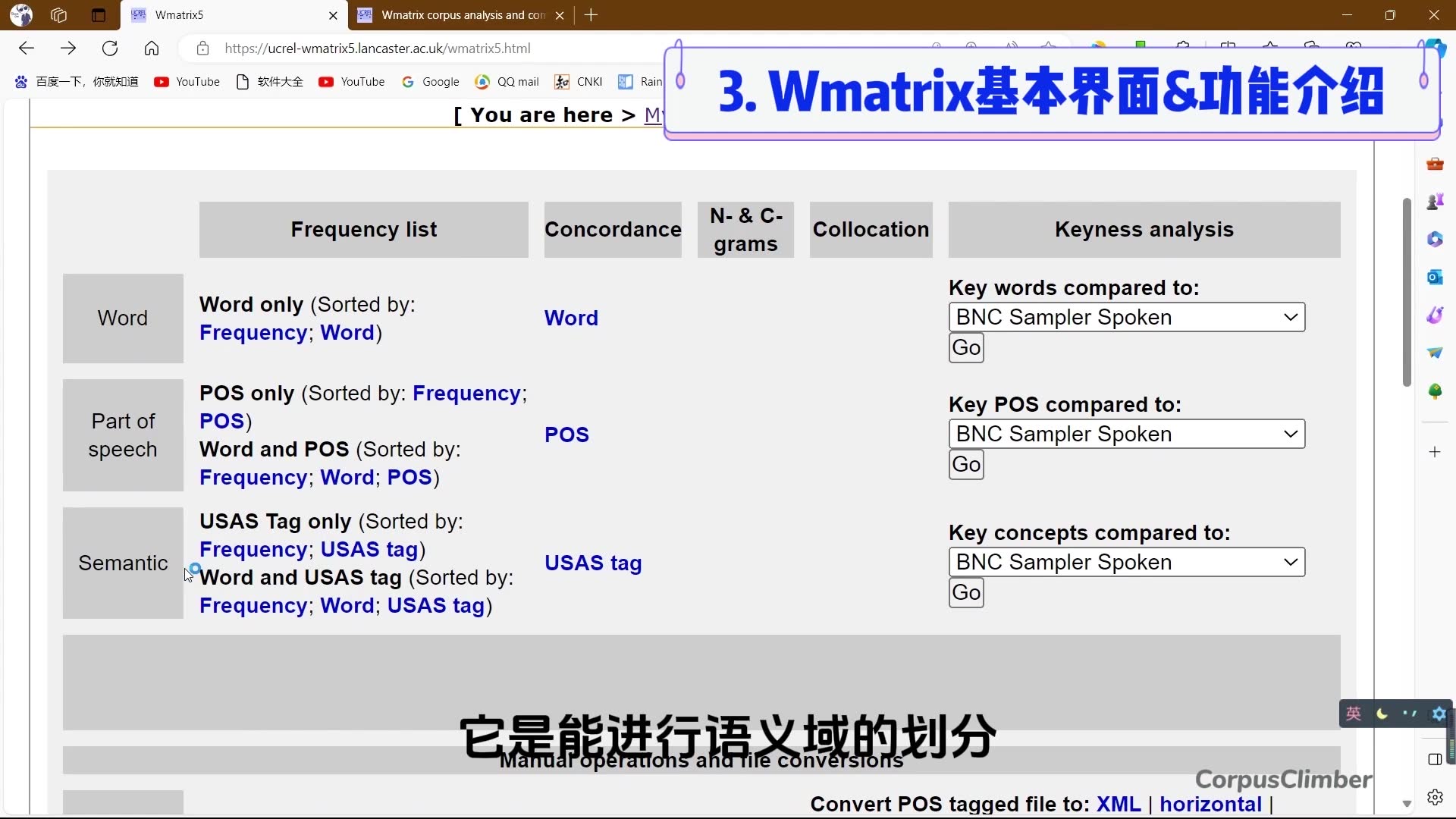
Task: Click the browser refresh icon
Action: (110, 48)
